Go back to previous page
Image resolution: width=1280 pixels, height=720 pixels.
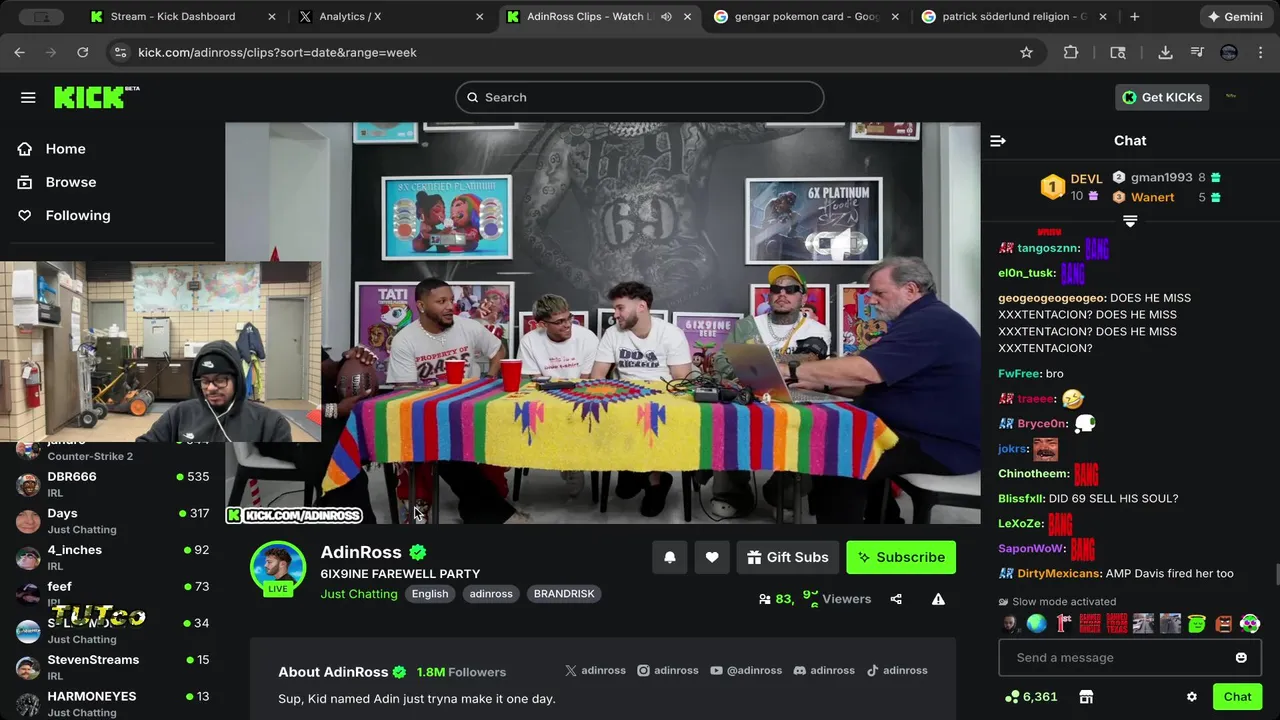point(20,52)
